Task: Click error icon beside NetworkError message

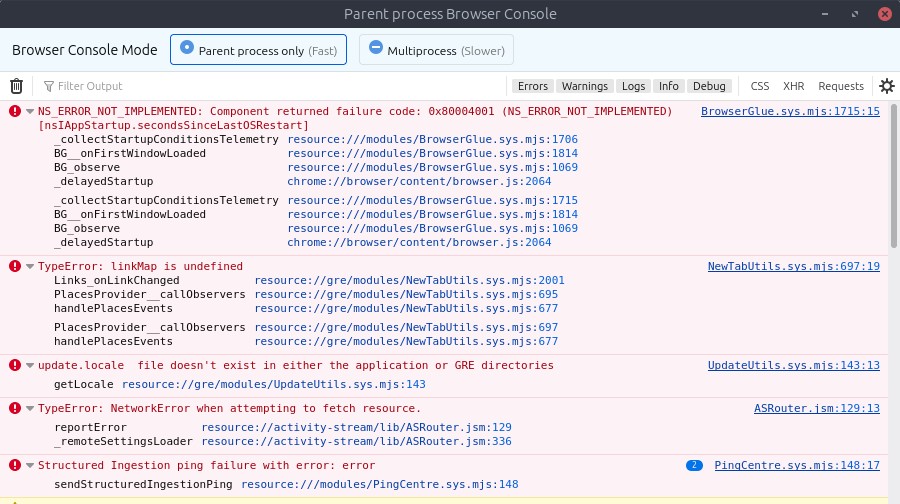Action: pos(15,408)
